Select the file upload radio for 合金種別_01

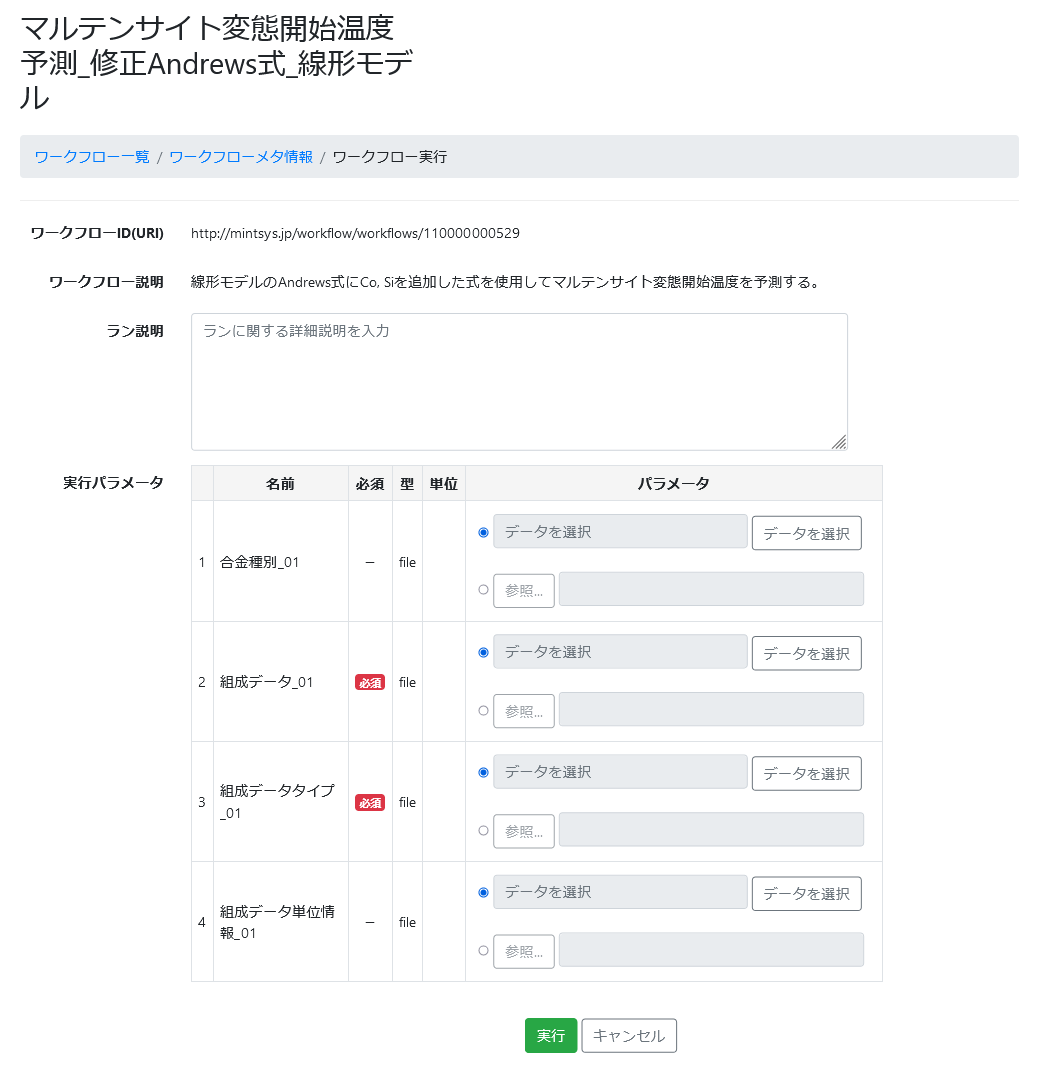point(484,590)
